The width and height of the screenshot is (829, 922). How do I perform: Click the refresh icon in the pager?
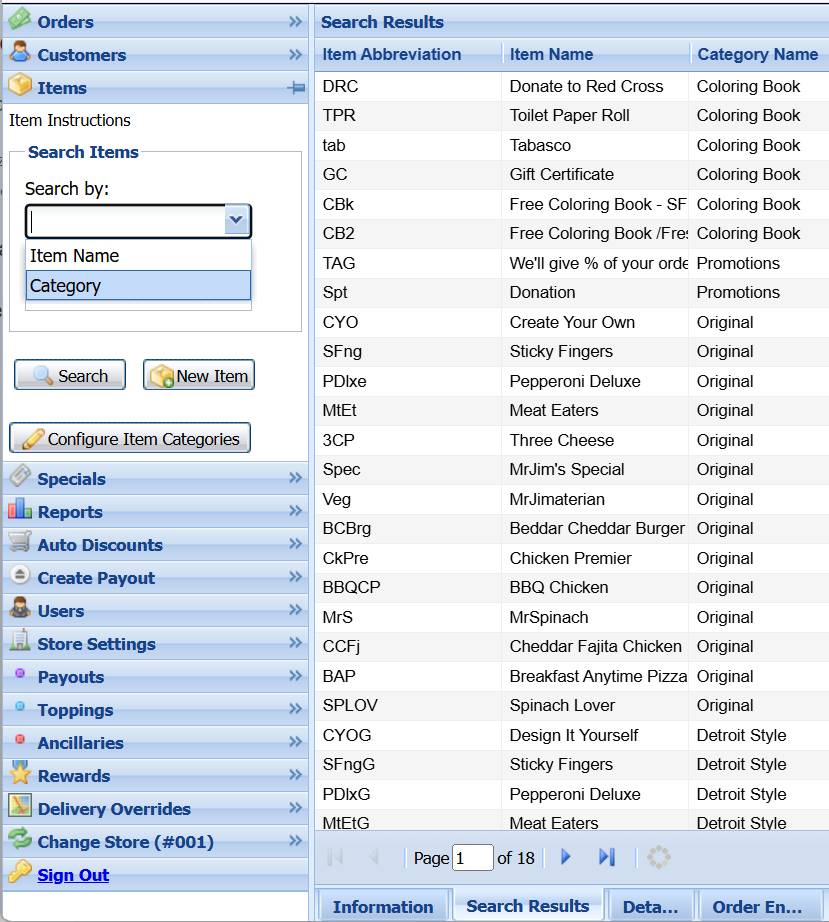(x=658, y=857)
